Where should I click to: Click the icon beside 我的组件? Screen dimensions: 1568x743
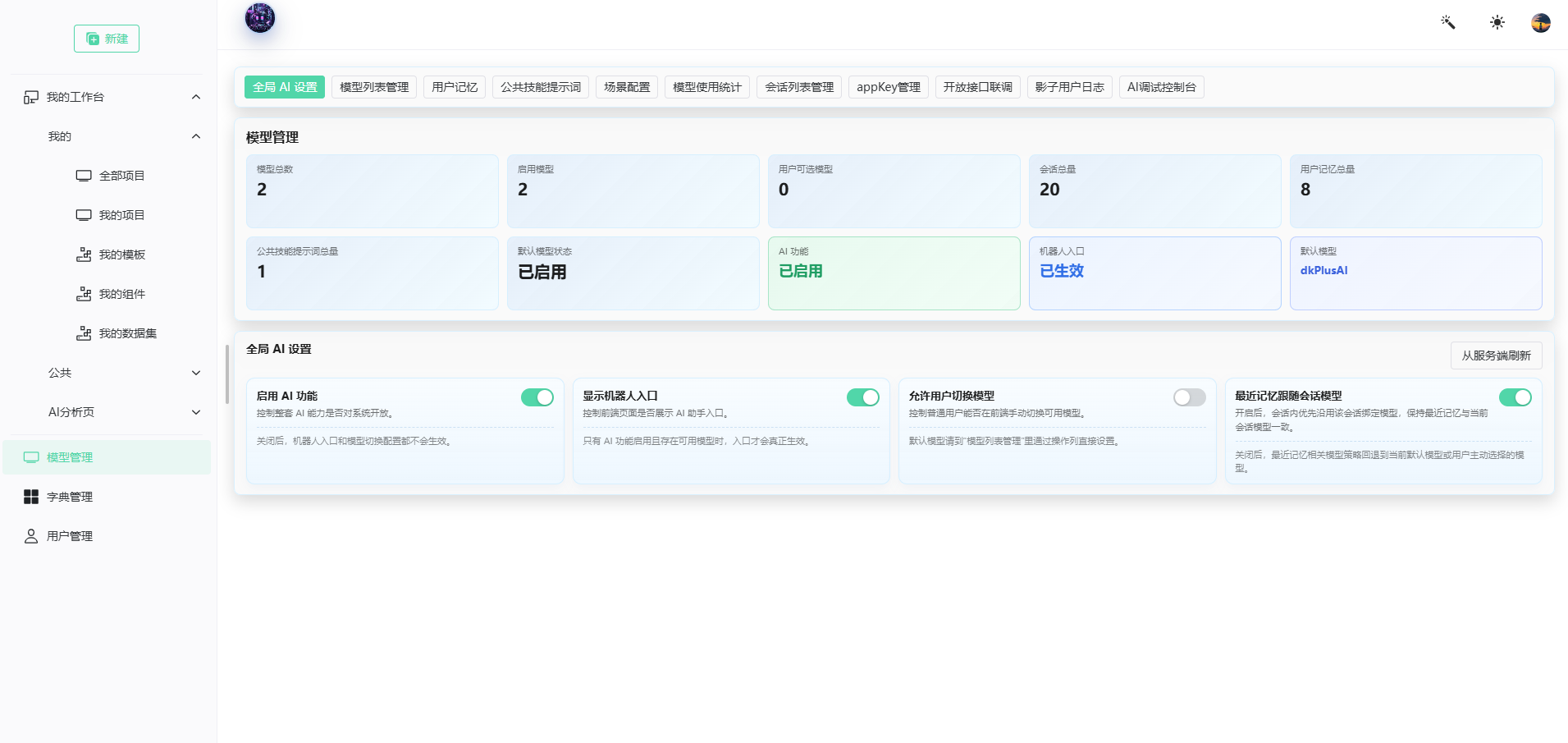tap(84, 294)
